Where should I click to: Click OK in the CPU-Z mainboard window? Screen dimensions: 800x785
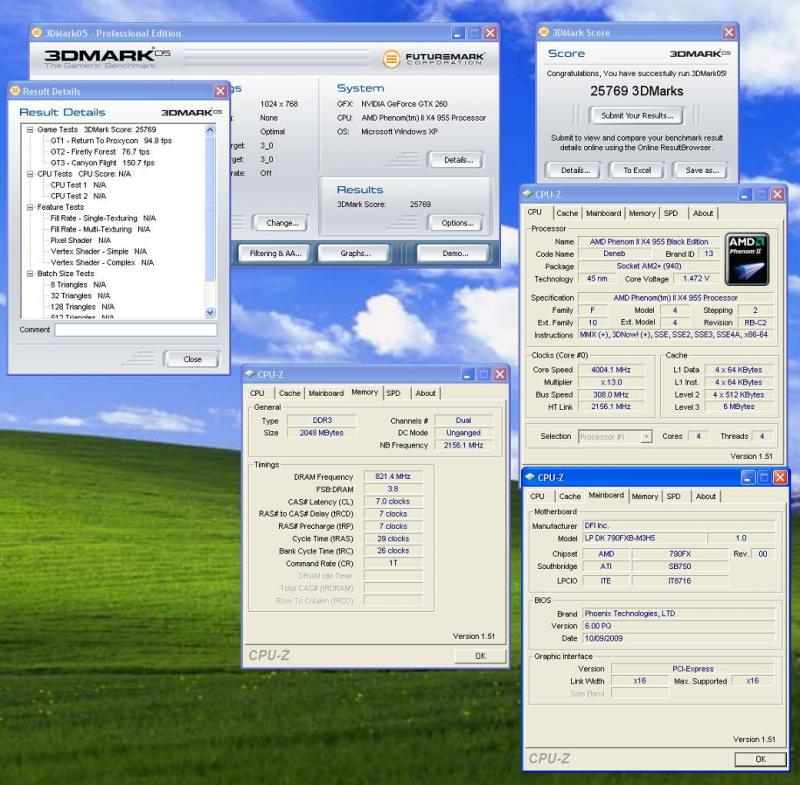(x=760, y=759)
